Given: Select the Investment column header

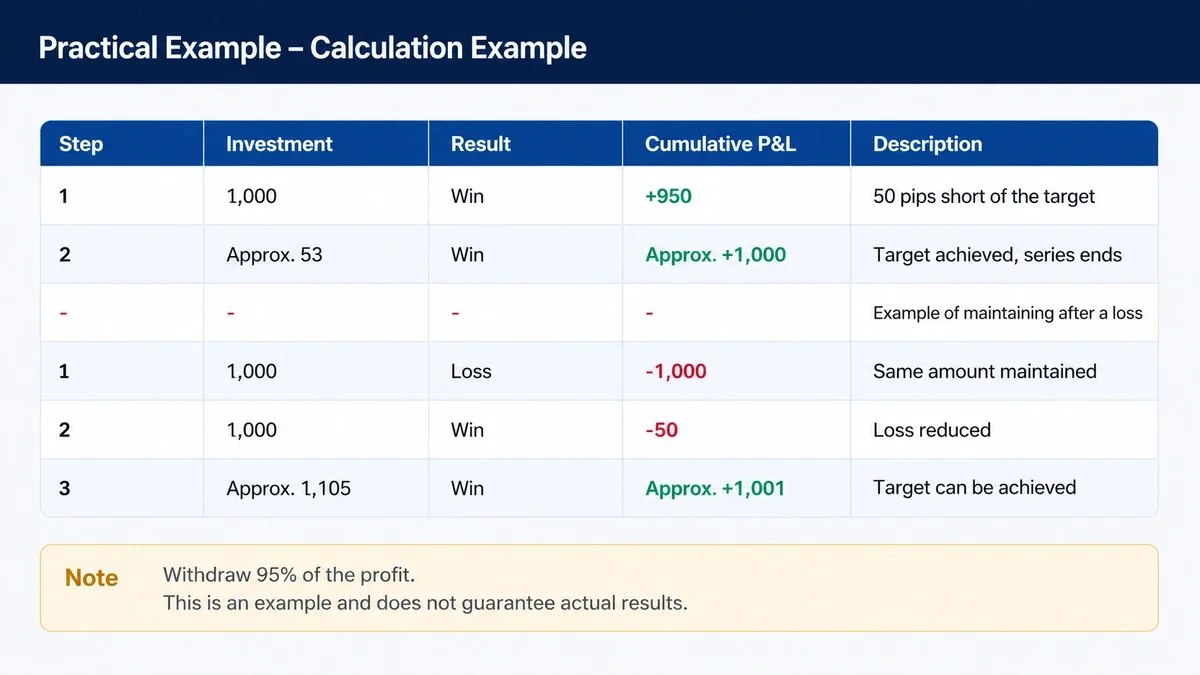Looking at the screenshot, I should (279, 144).
